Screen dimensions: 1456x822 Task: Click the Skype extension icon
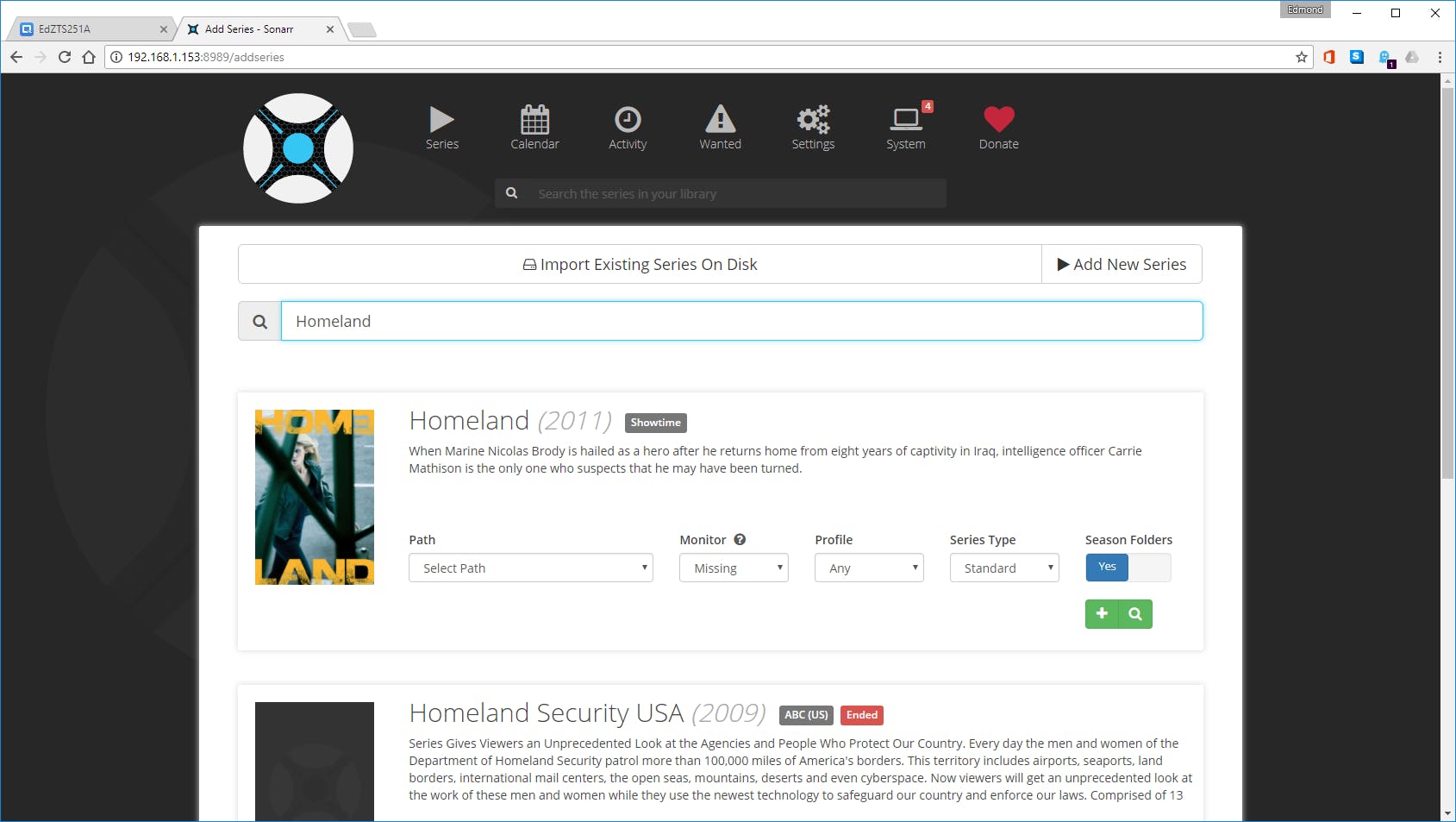1357,57
